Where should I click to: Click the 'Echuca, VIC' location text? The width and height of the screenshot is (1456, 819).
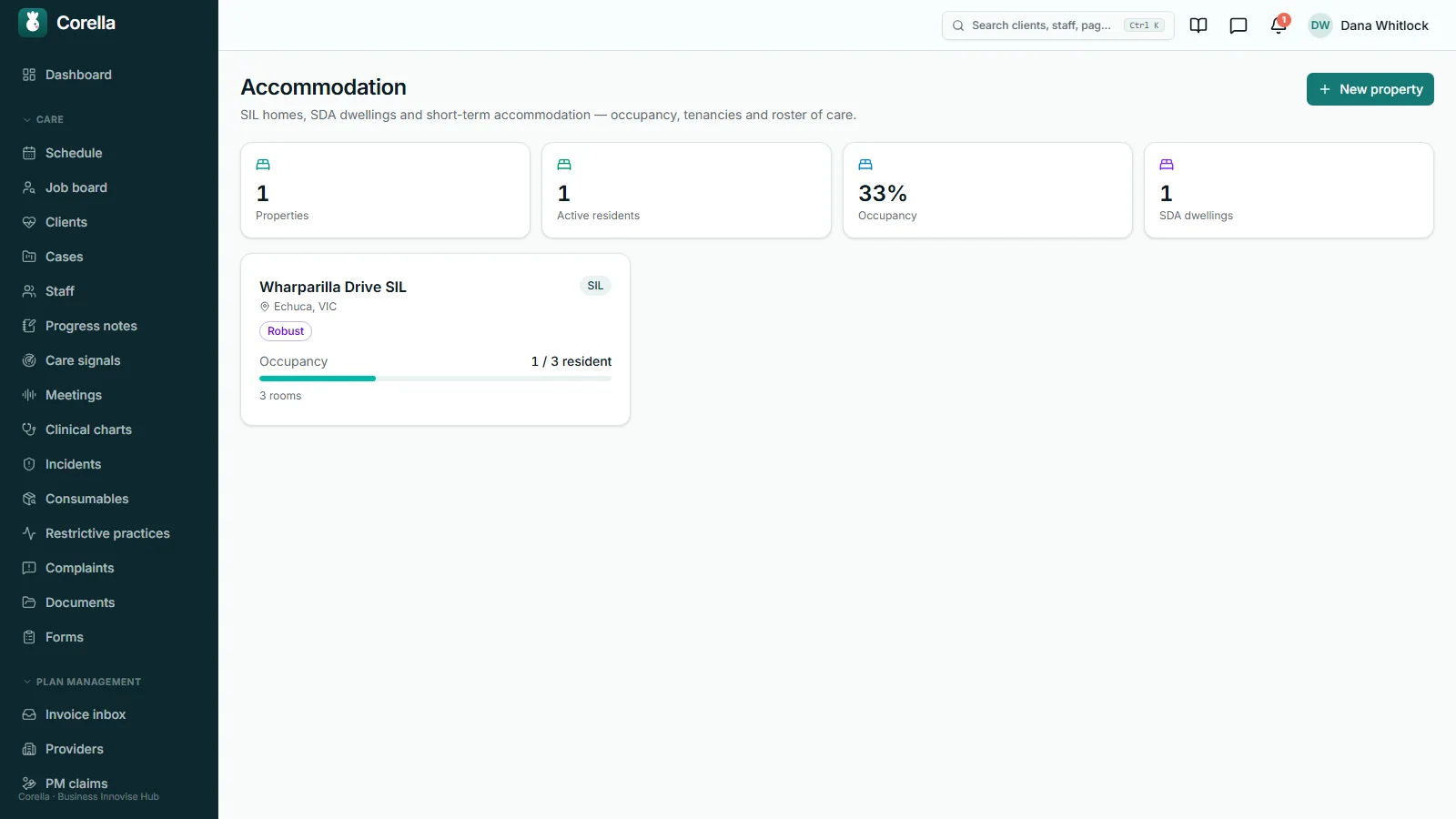(x=305, y=307)
